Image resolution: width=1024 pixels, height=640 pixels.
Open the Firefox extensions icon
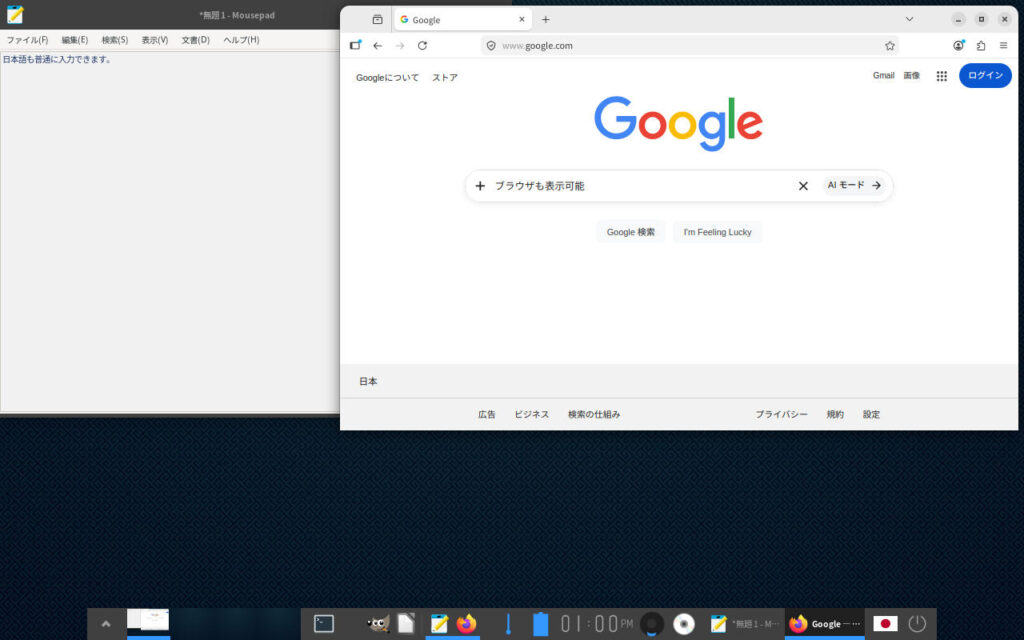coord(981,46)
